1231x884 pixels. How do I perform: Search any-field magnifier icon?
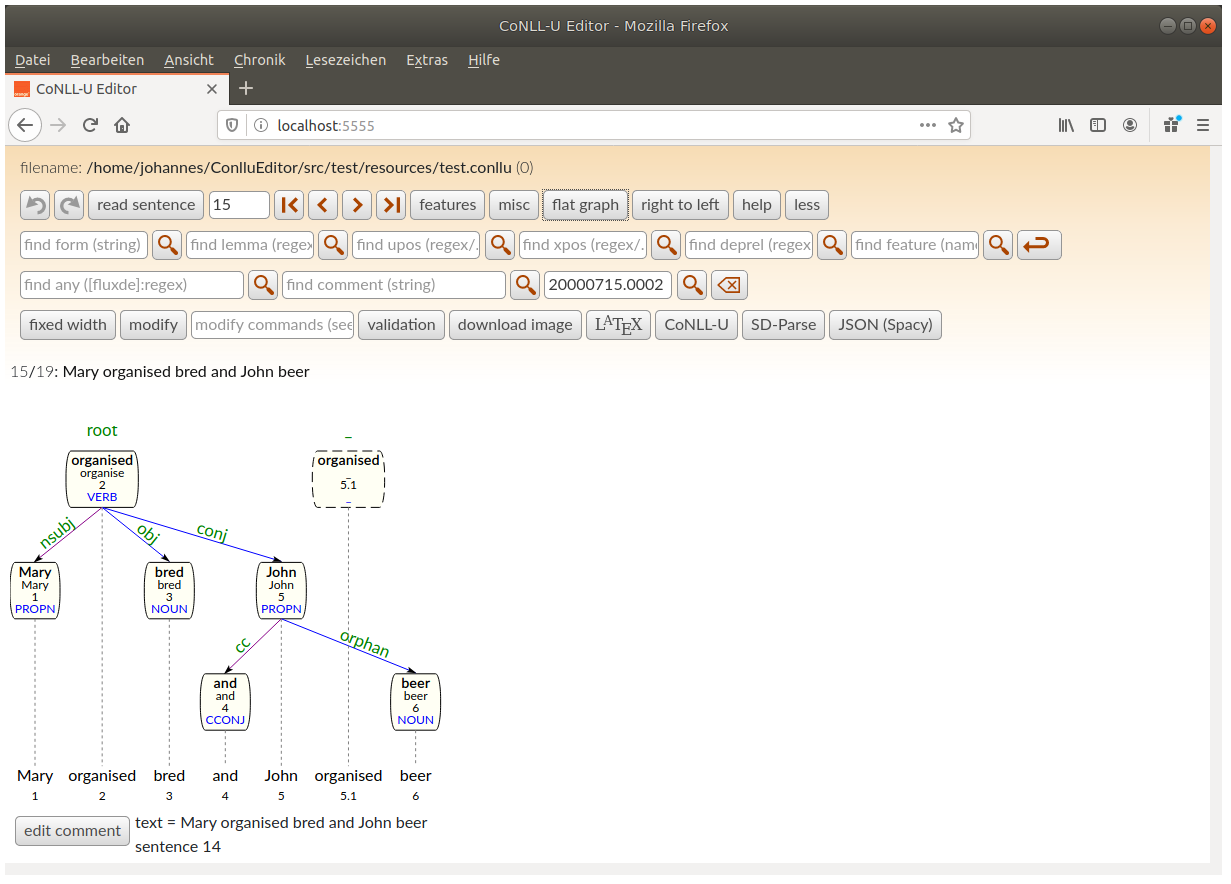pos(263,285)
